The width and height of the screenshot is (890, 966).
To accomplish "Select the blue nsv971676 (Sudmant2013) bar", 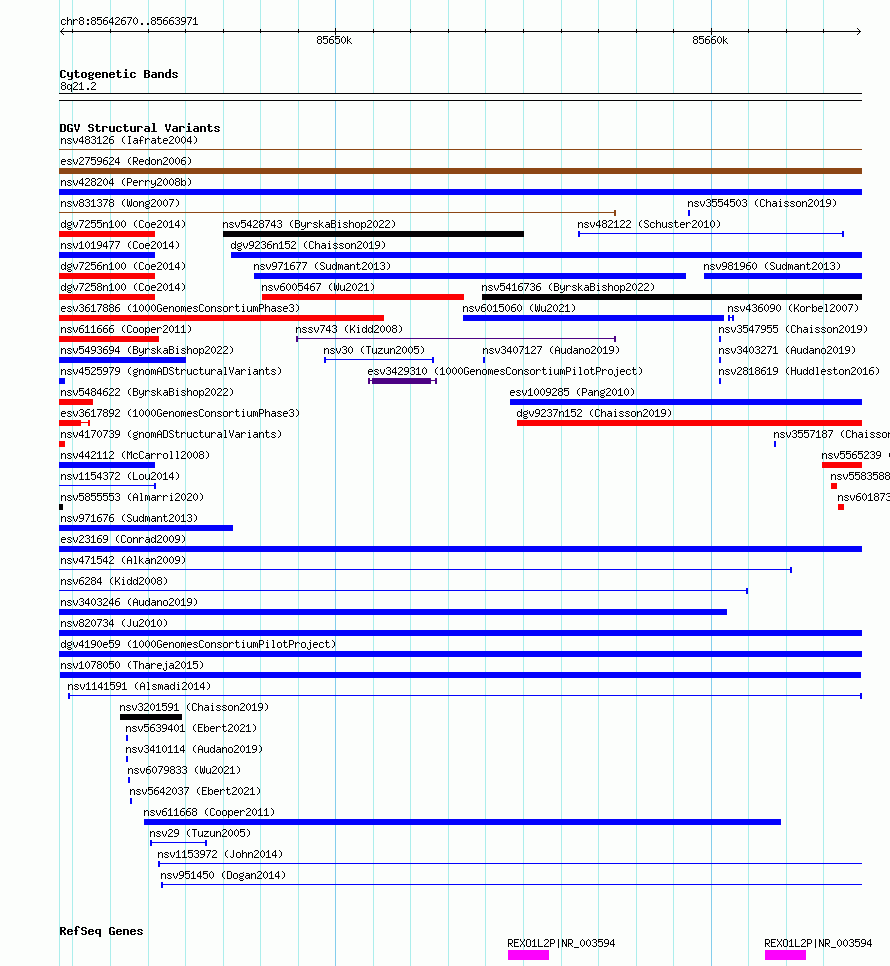I will [146, 528].
